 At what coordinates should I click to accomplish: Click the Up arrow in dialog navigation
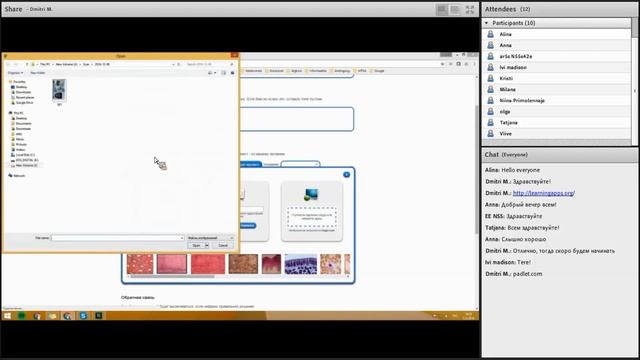pyautogui.click(x=27, y=64)
